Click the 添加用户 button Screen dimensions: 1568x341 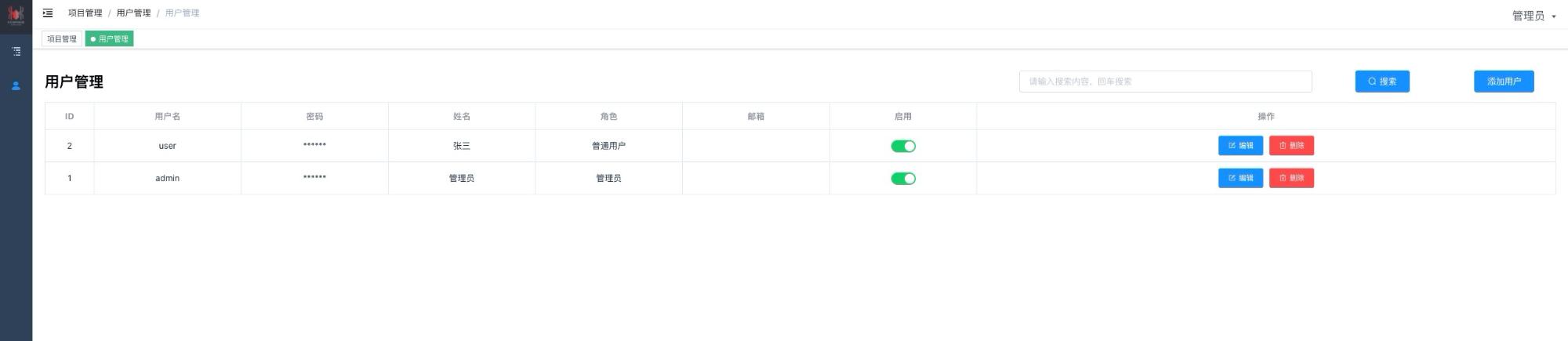[x=1504, y=82]
